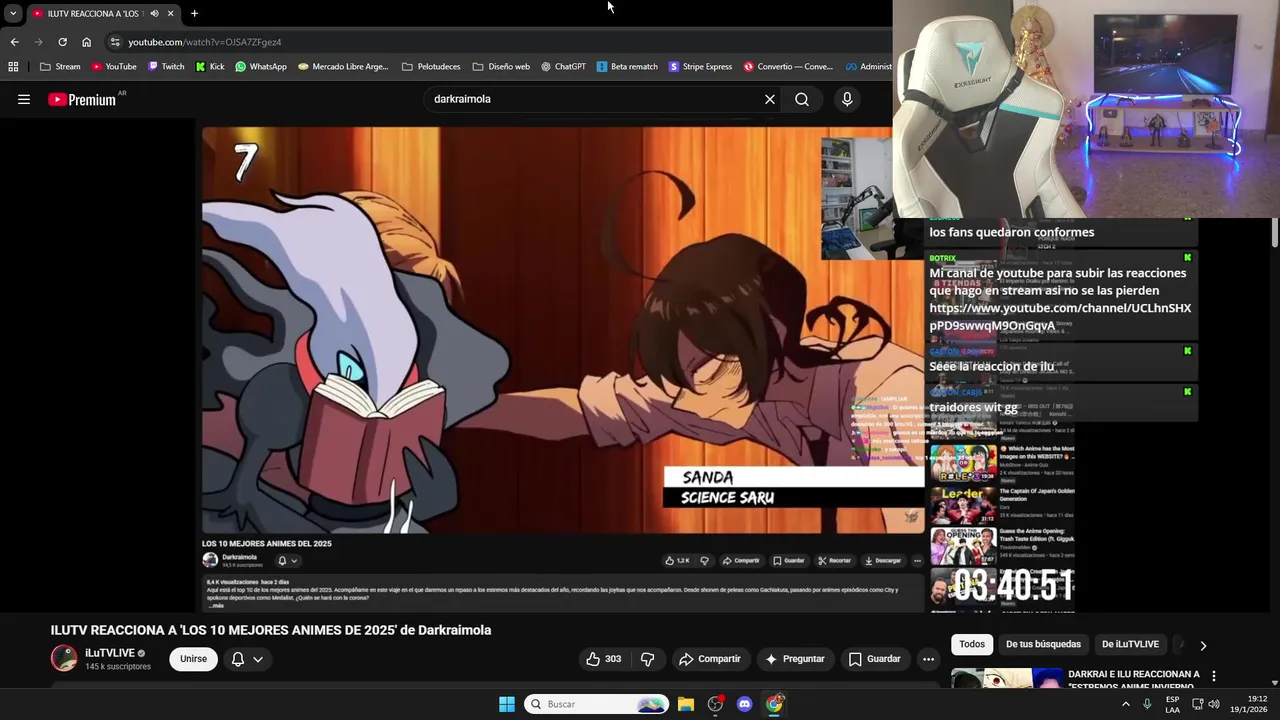This screenshot has height=720, width=1280.
Task: Open the iLuTVLIVE channel name link
Action: pos(109,653)
